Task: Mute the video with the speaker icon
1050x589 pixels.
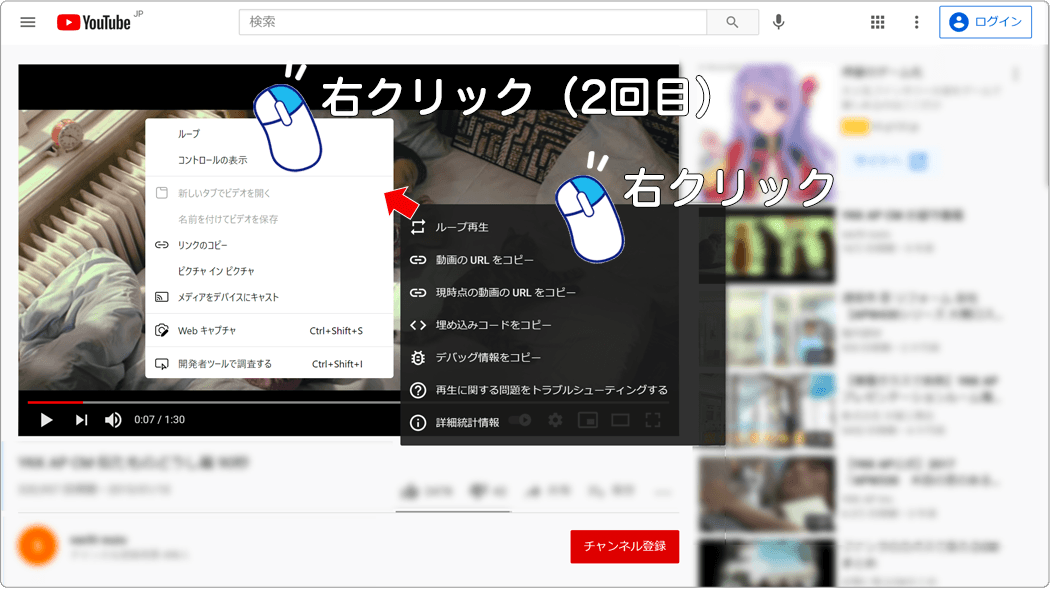Action: (x=113, y=420)
